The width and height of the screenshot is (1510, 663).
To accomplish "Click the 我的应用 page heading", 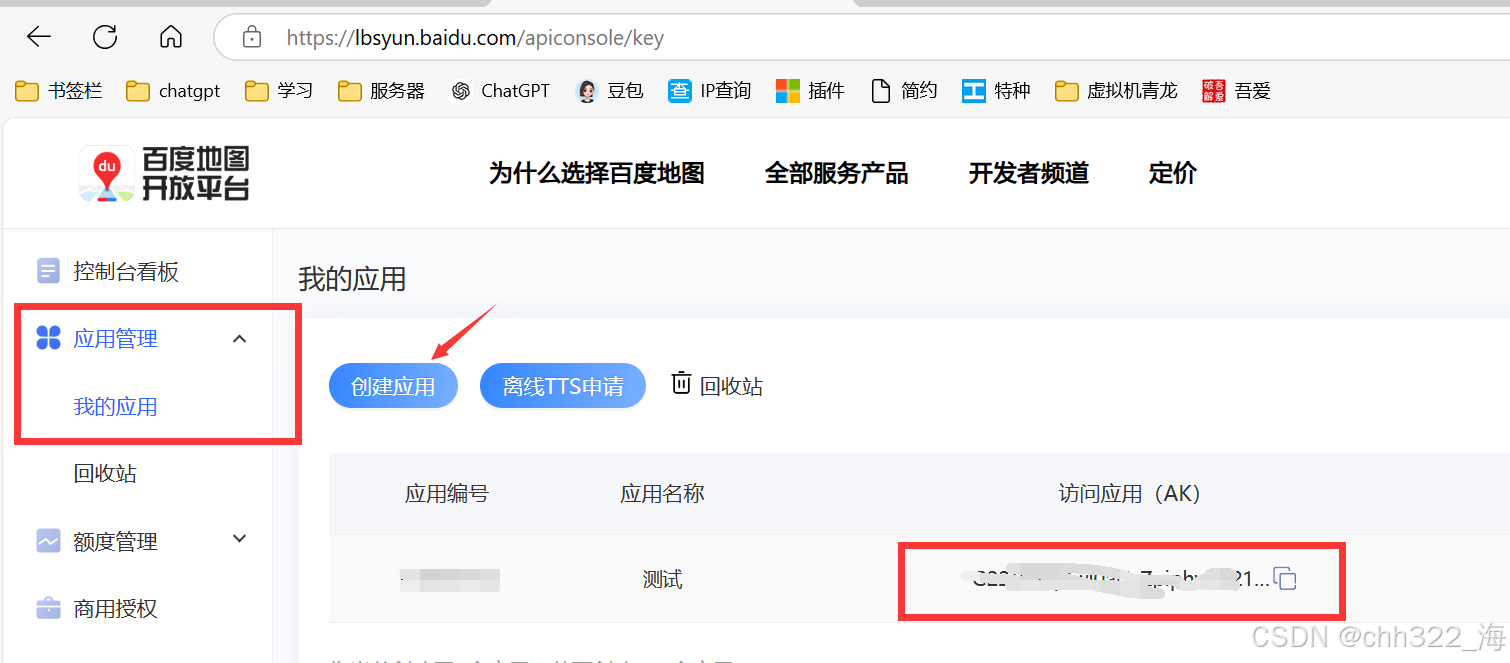I will click(x=352, y=279).
